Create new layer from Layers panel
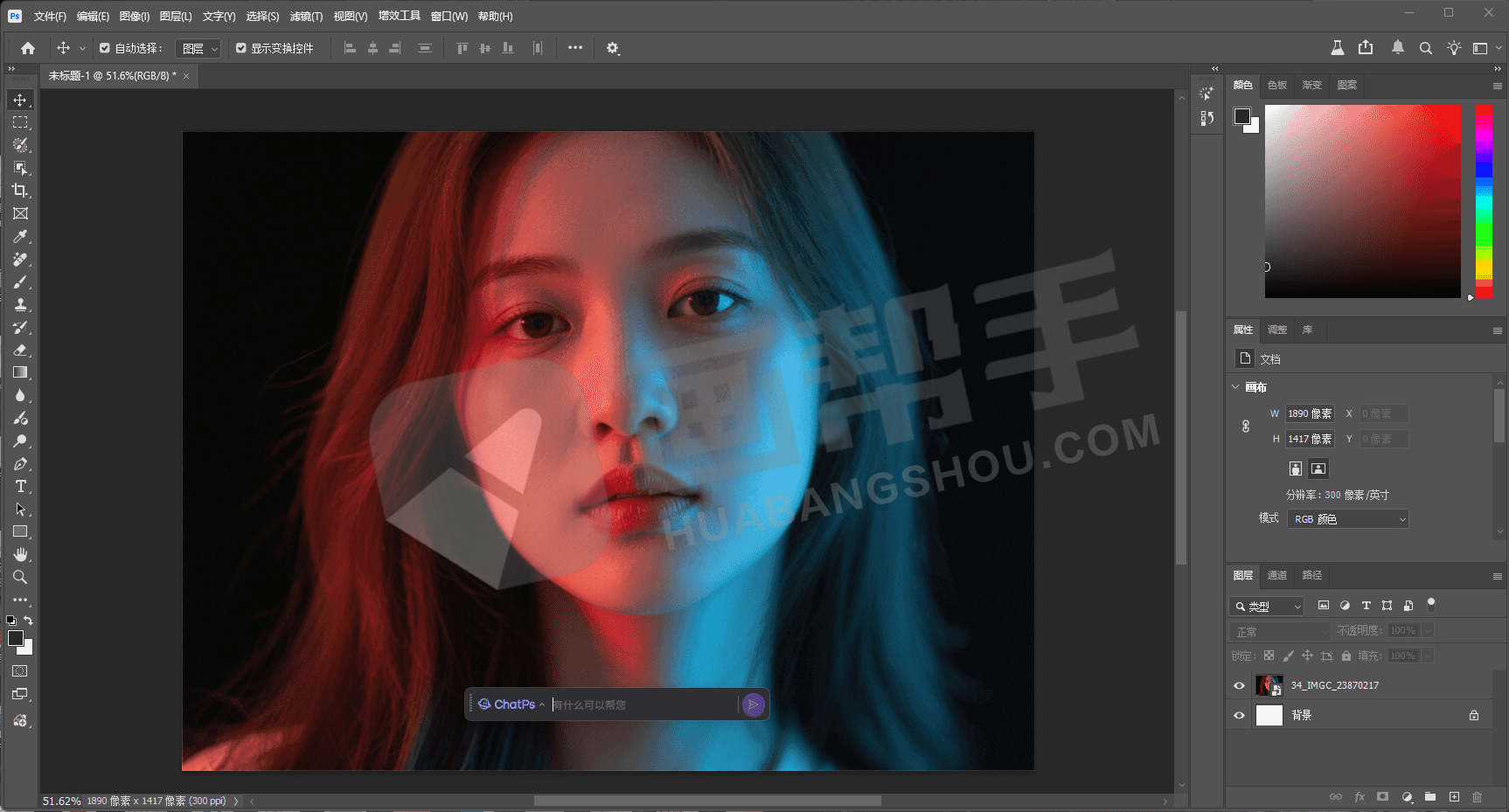 pos(1454,797)
